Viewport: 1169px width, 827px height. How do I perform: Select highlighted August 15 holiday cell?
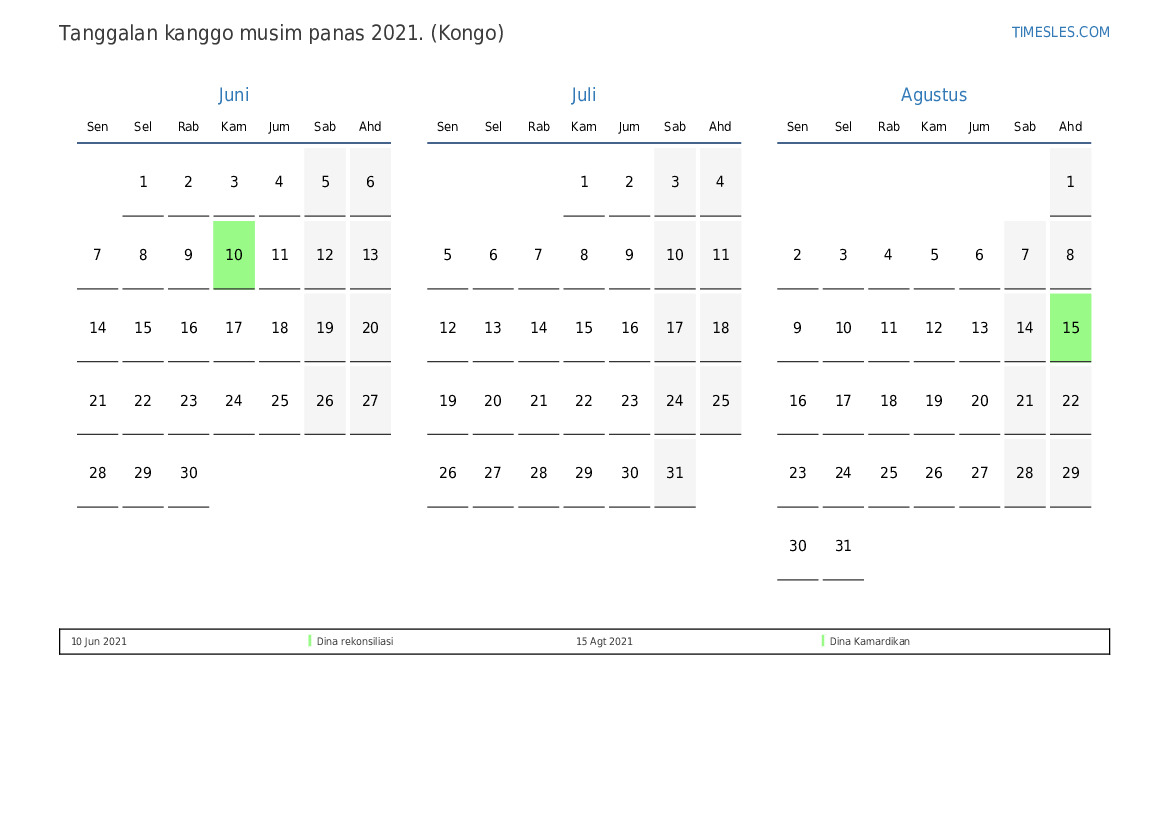(1070, 328)
